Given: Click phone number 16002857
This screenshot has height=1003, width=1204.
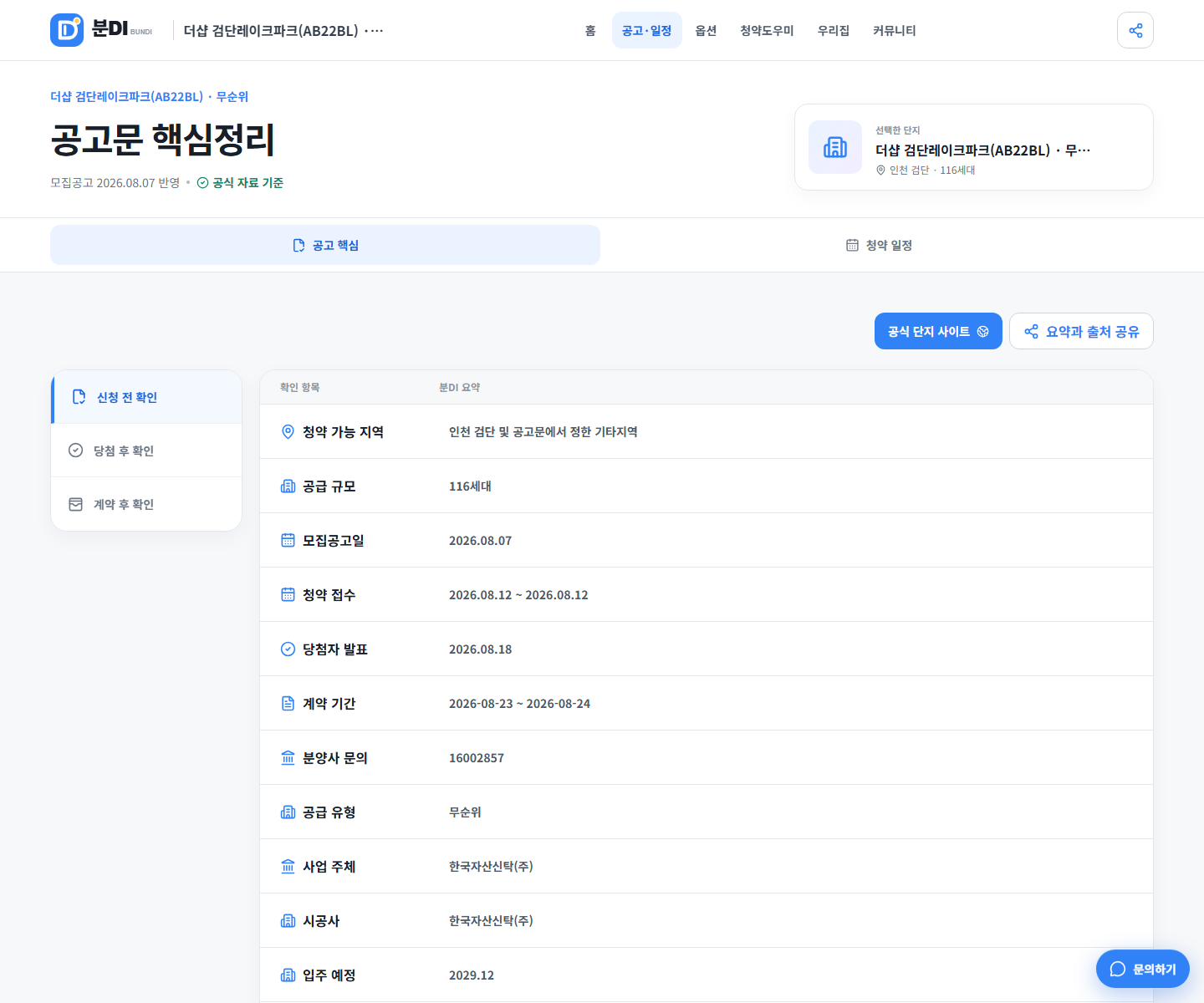Looking at the screenshot, I should 477,757.
